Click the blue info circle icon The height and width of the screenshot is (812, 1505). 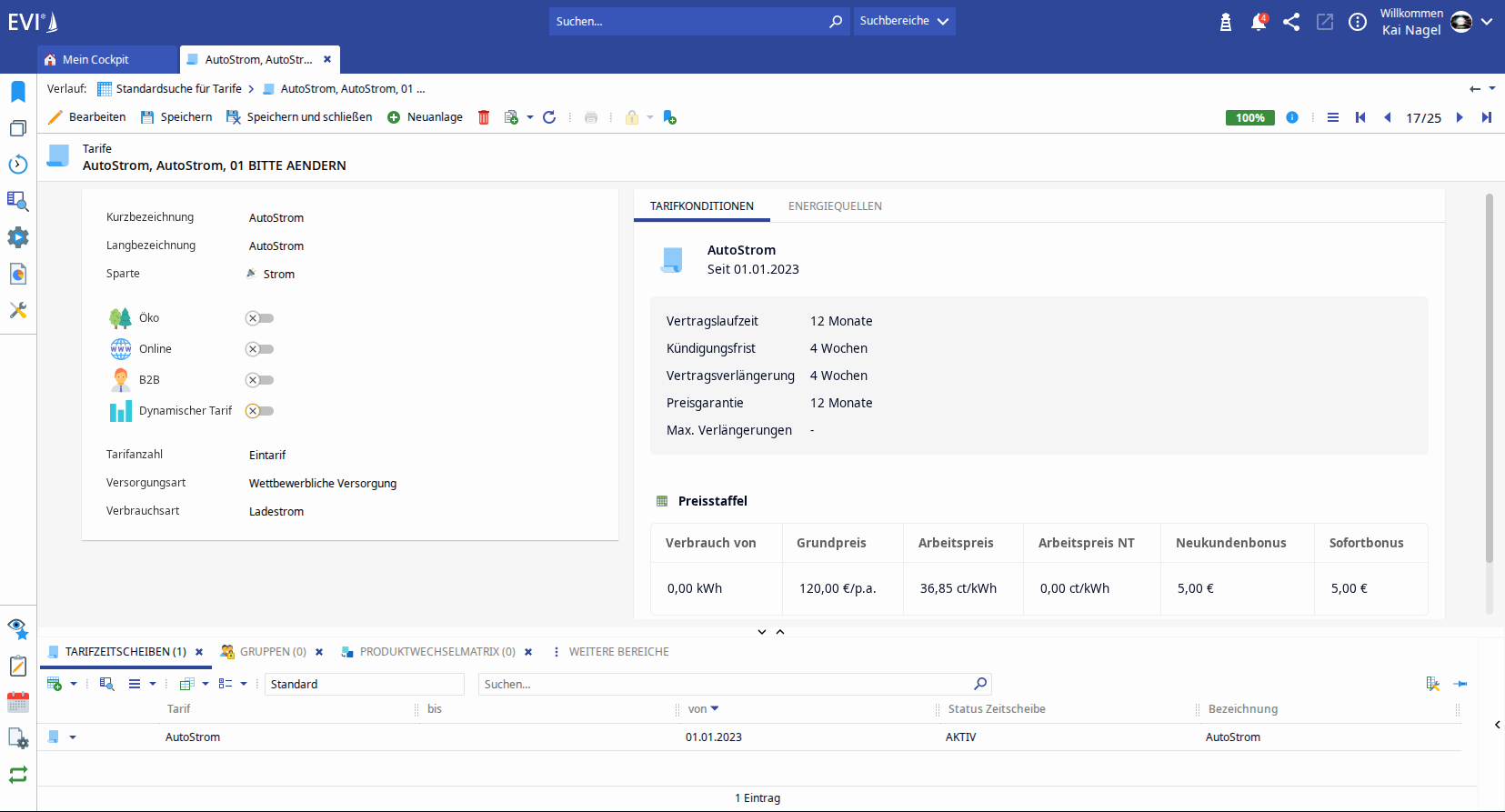1292,117
